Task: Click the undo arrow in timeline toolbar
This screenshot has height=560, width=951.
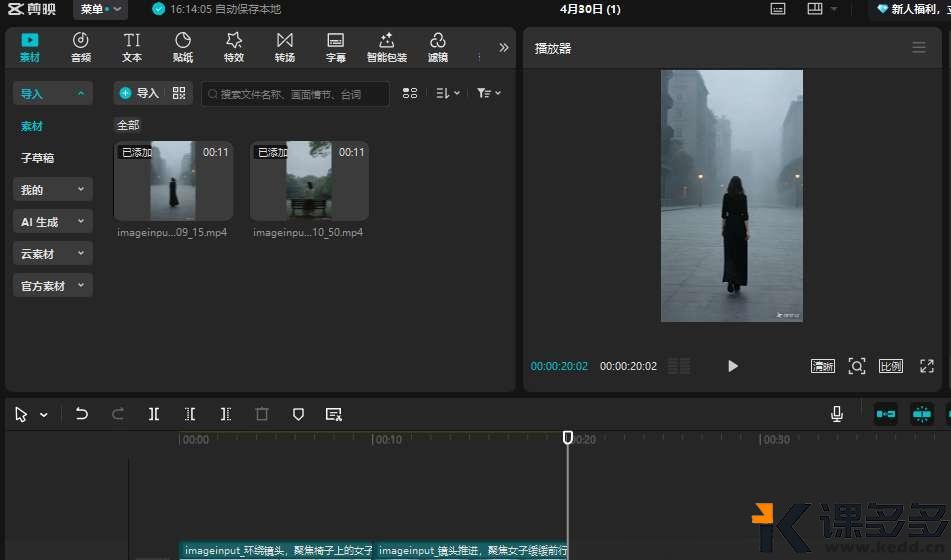Action: pyautogui.click(x=82, y=414)
